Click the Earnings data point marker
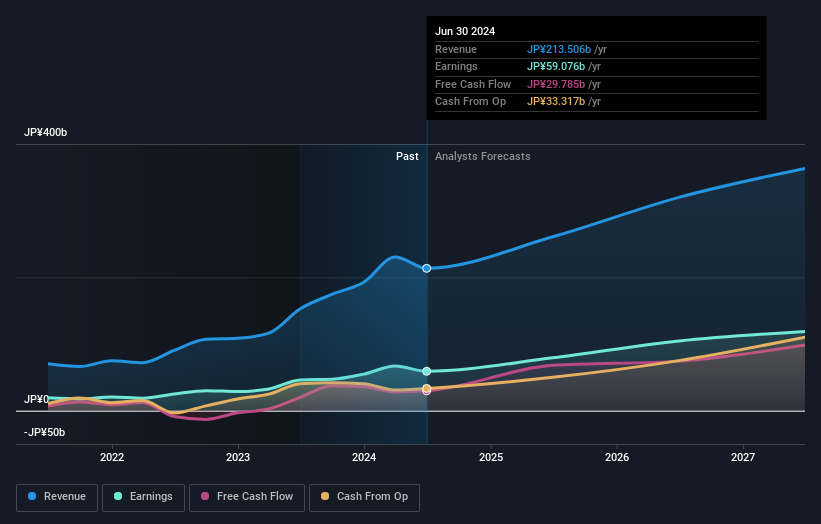The image size is (821, 524). 427,371
